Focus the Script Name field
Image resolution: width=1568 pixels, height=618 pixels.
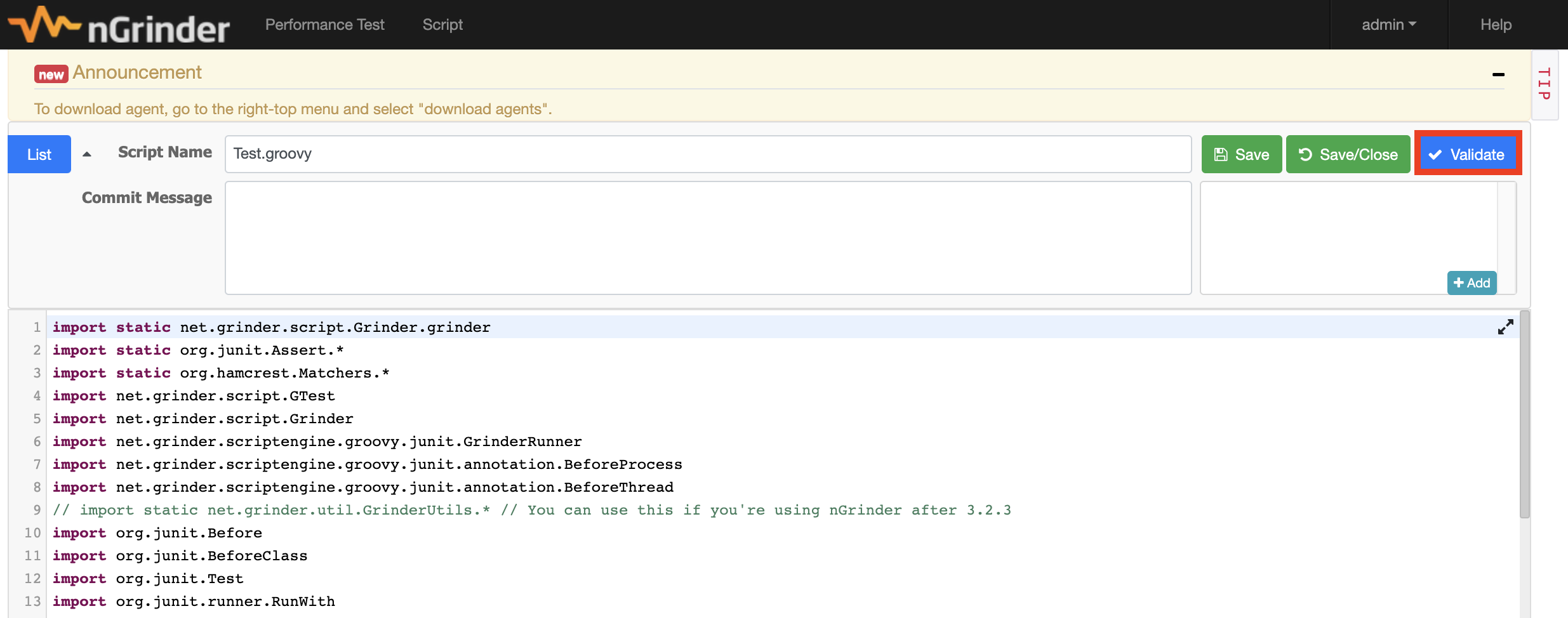pos(708,154)
